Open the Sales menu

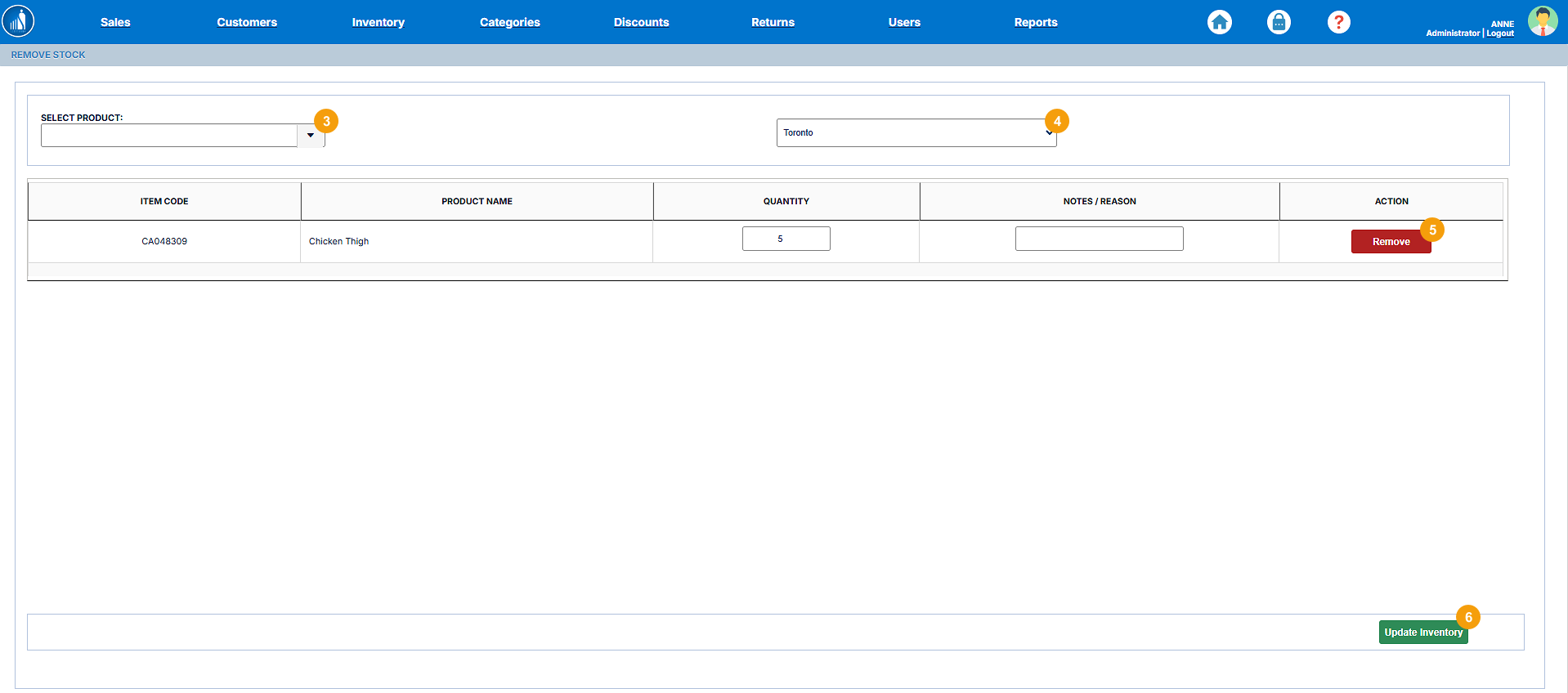click(x=115, y=22)
